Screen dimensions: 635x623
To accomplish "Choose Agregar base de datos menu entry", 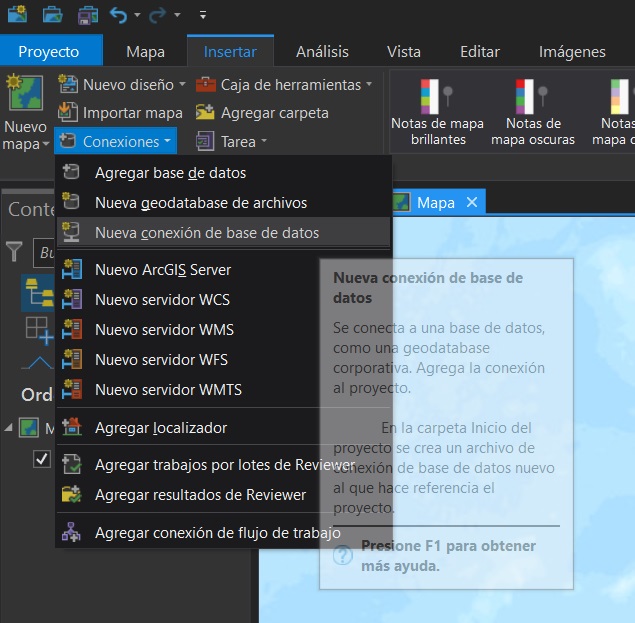I will (x=224, y=173).
